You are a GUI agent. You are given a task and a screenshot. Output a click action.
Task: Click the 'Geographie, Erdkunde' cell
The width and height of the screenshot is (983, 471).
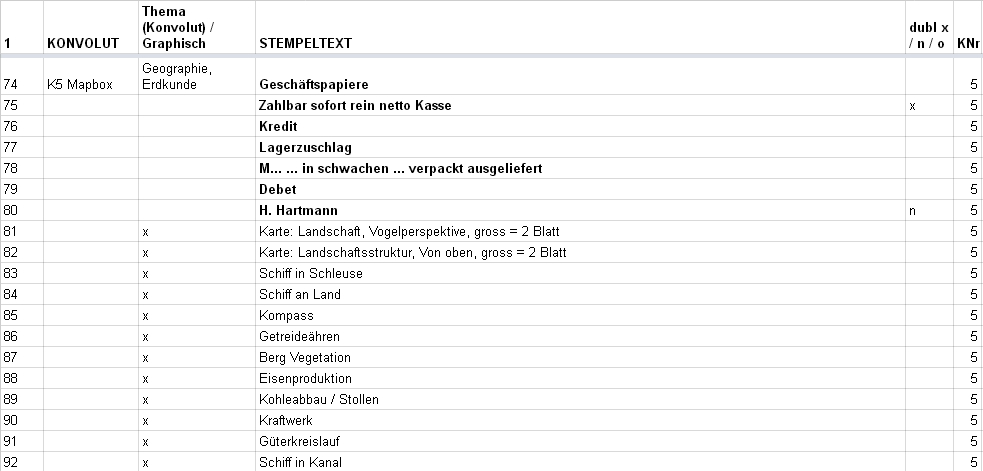coord(197,77)
